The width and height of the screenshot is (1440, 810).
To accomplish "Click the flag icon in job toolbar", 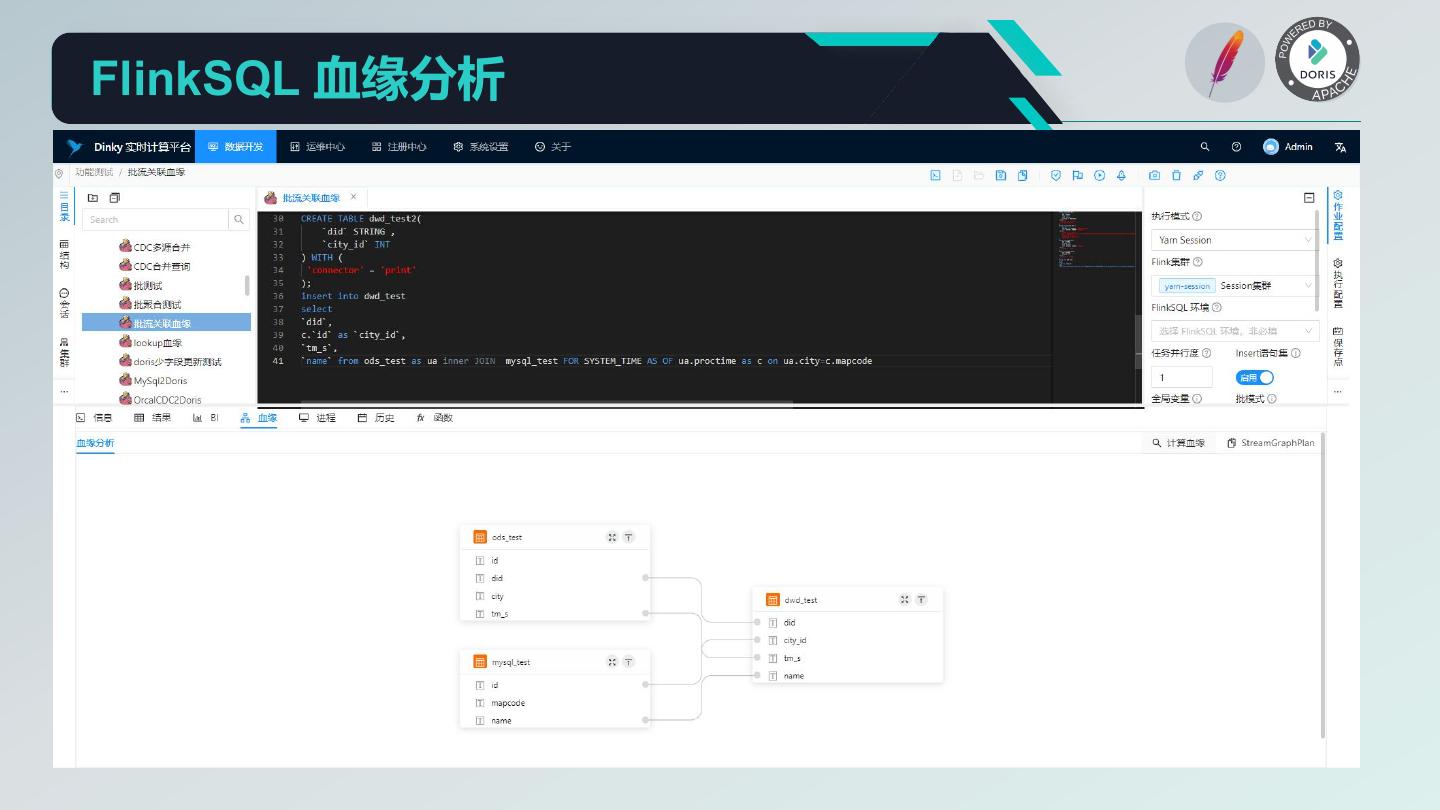I will [x=1077, y=175].
